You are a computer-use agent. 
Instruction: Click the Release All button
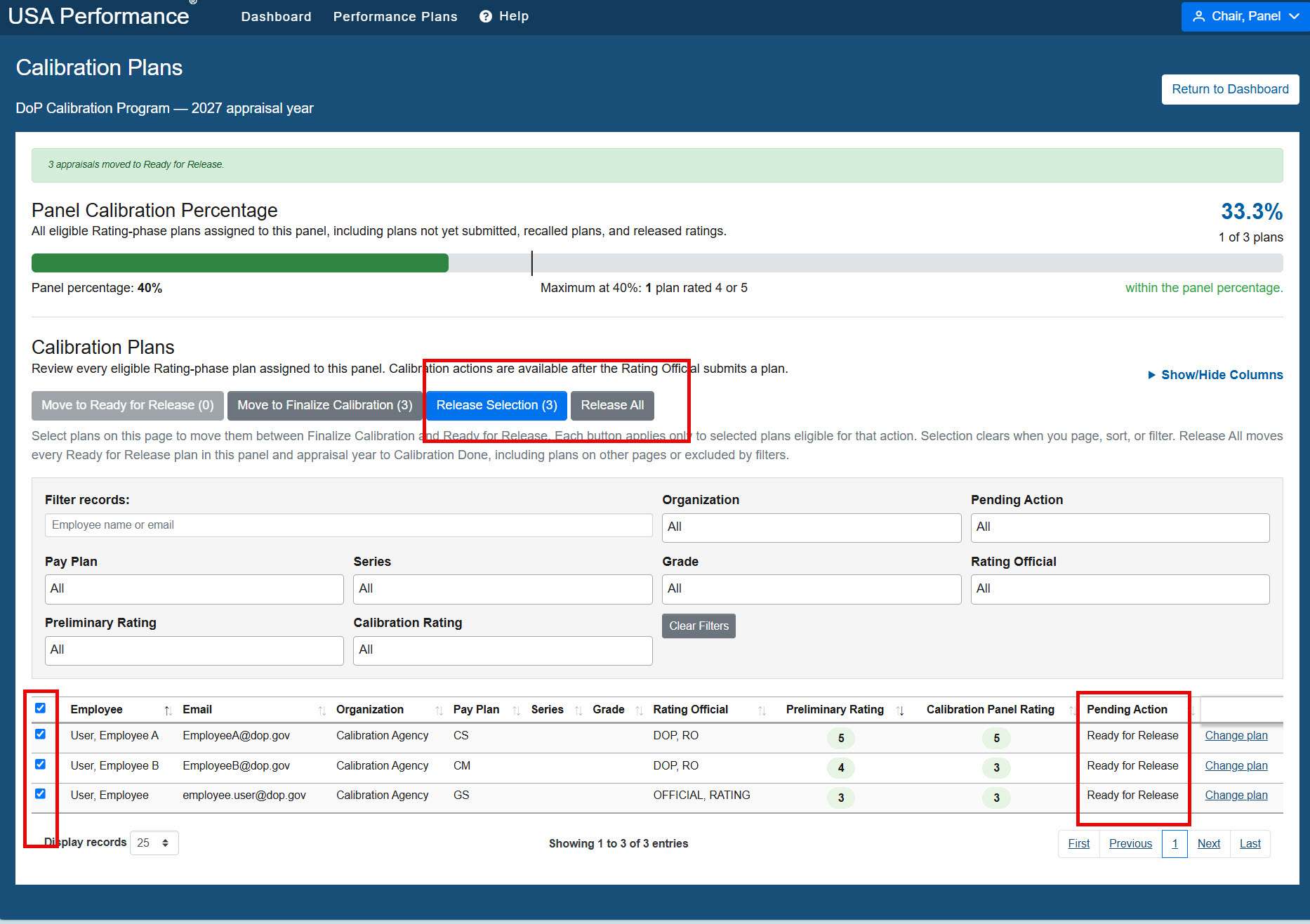tap(612, 405)
